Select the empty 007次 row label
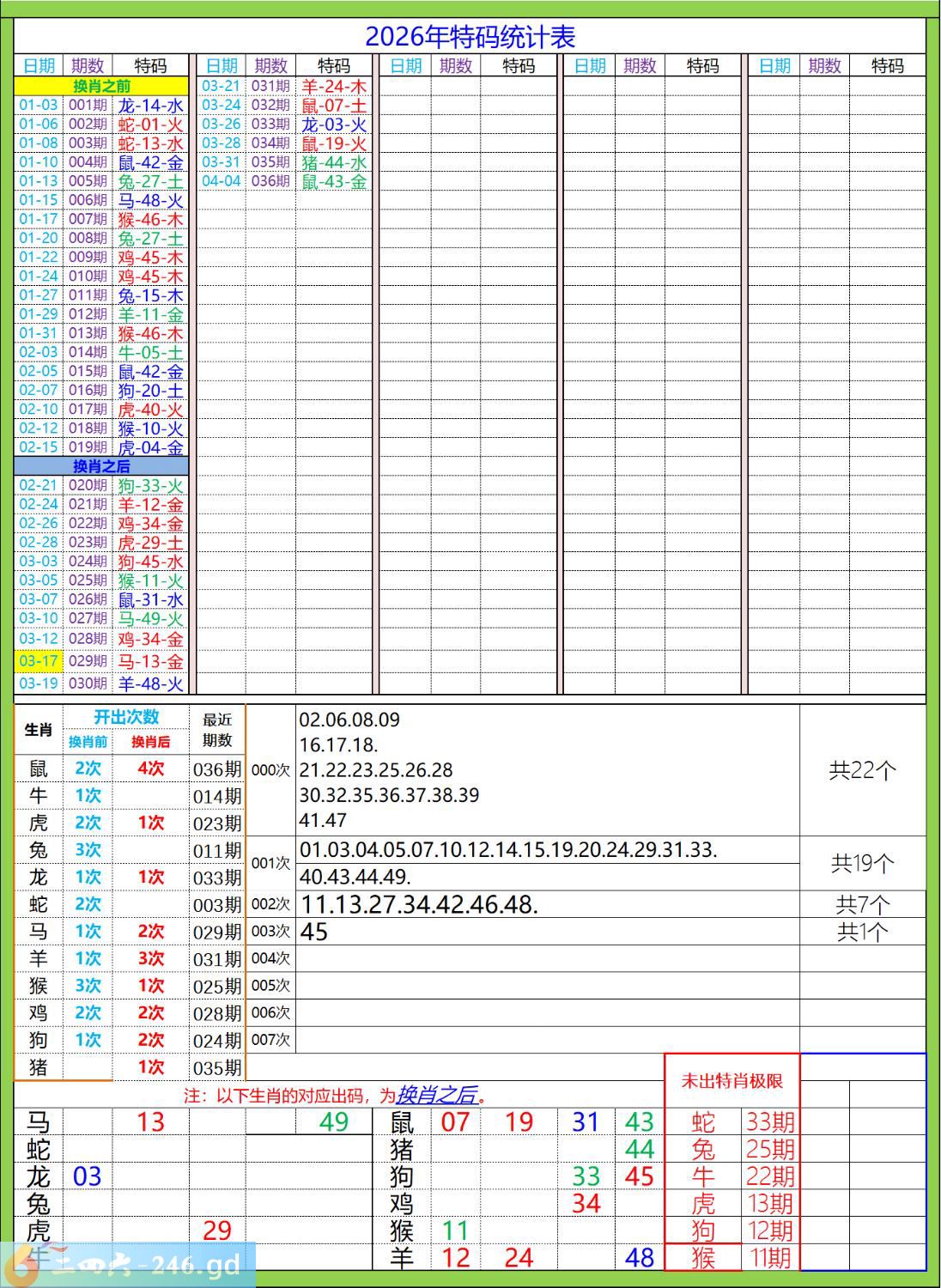This screenshot has width=941, height=1288. (270, 1040)
